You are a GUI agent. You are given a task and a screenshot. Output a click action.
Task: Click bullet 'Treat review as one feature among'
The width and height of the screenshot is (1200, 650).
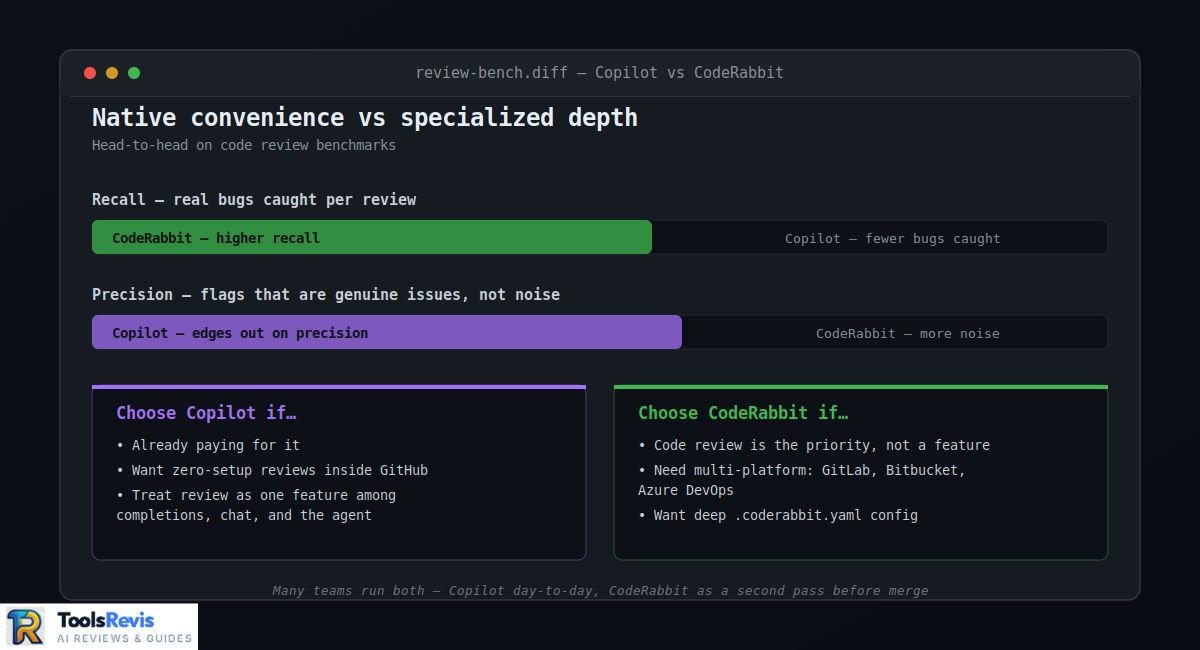pyautogui.click(x=256, y=505)
